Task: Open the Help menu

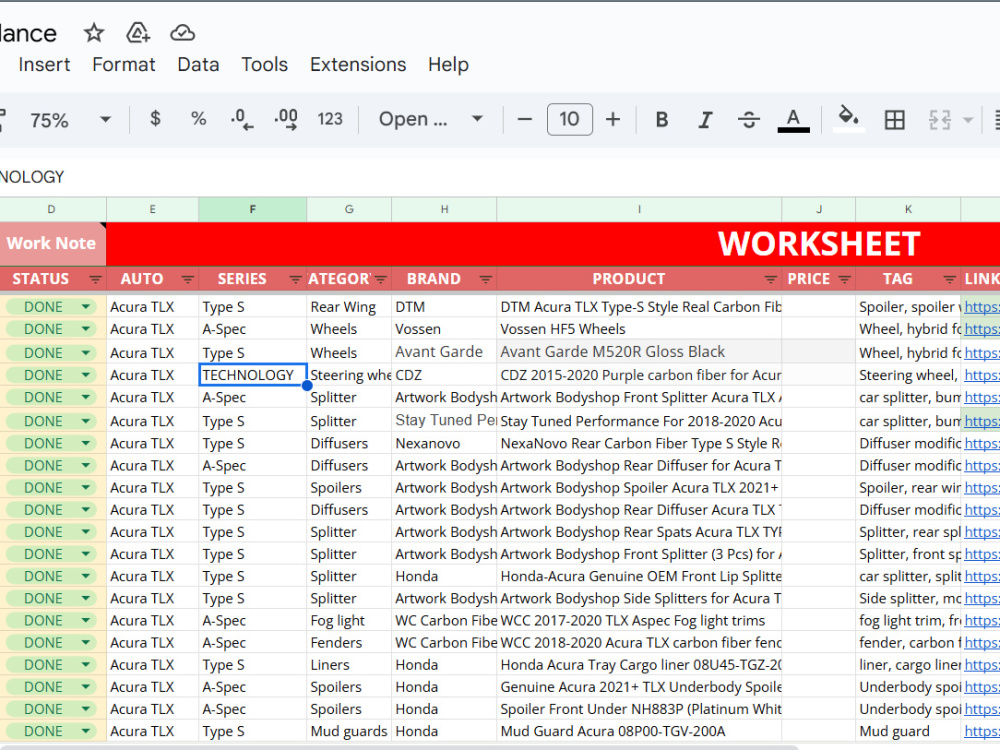Action: click(x=448, y=64)
